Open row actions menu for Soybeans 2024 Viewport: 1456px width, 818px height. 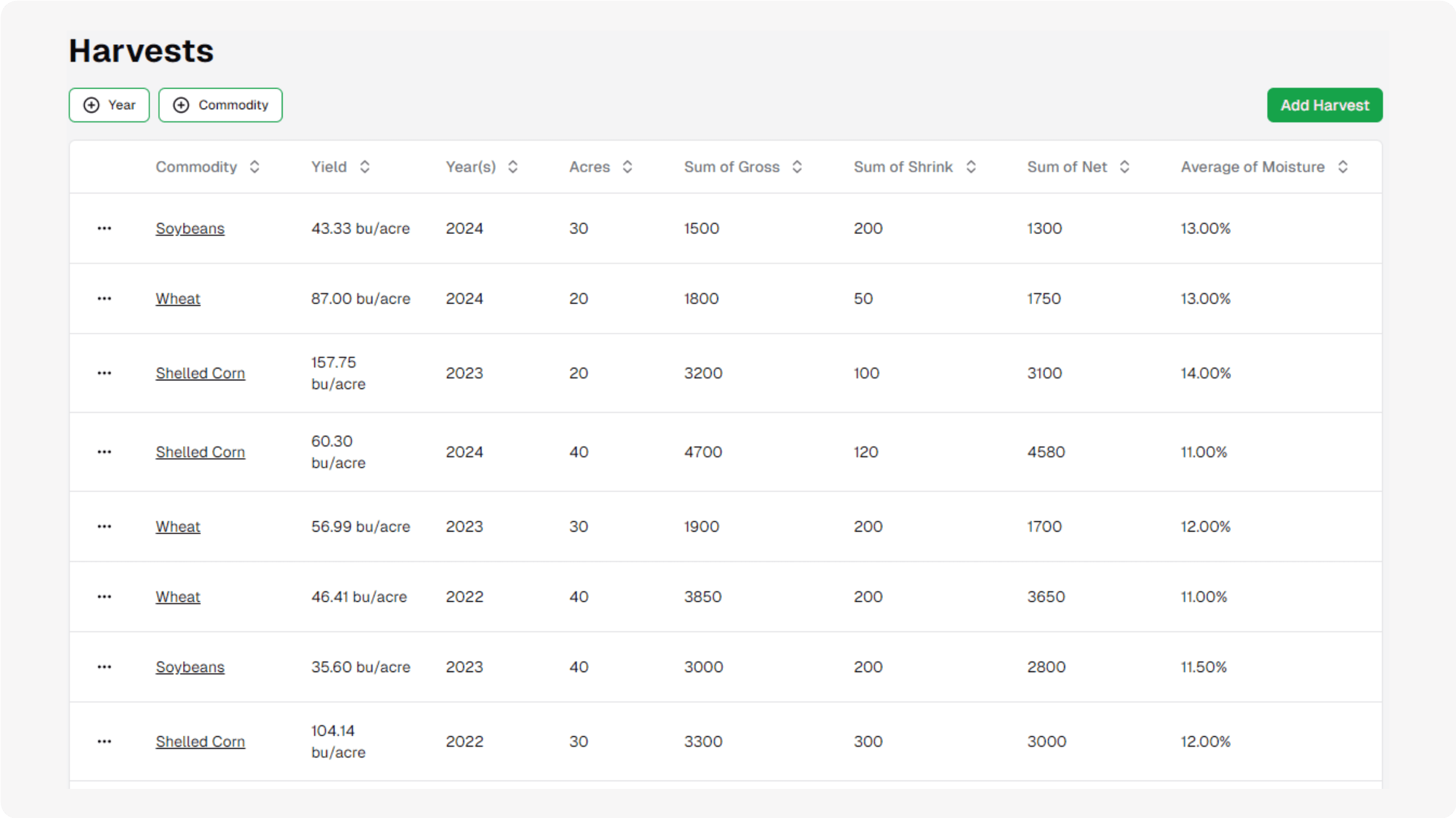click(104, 228)
